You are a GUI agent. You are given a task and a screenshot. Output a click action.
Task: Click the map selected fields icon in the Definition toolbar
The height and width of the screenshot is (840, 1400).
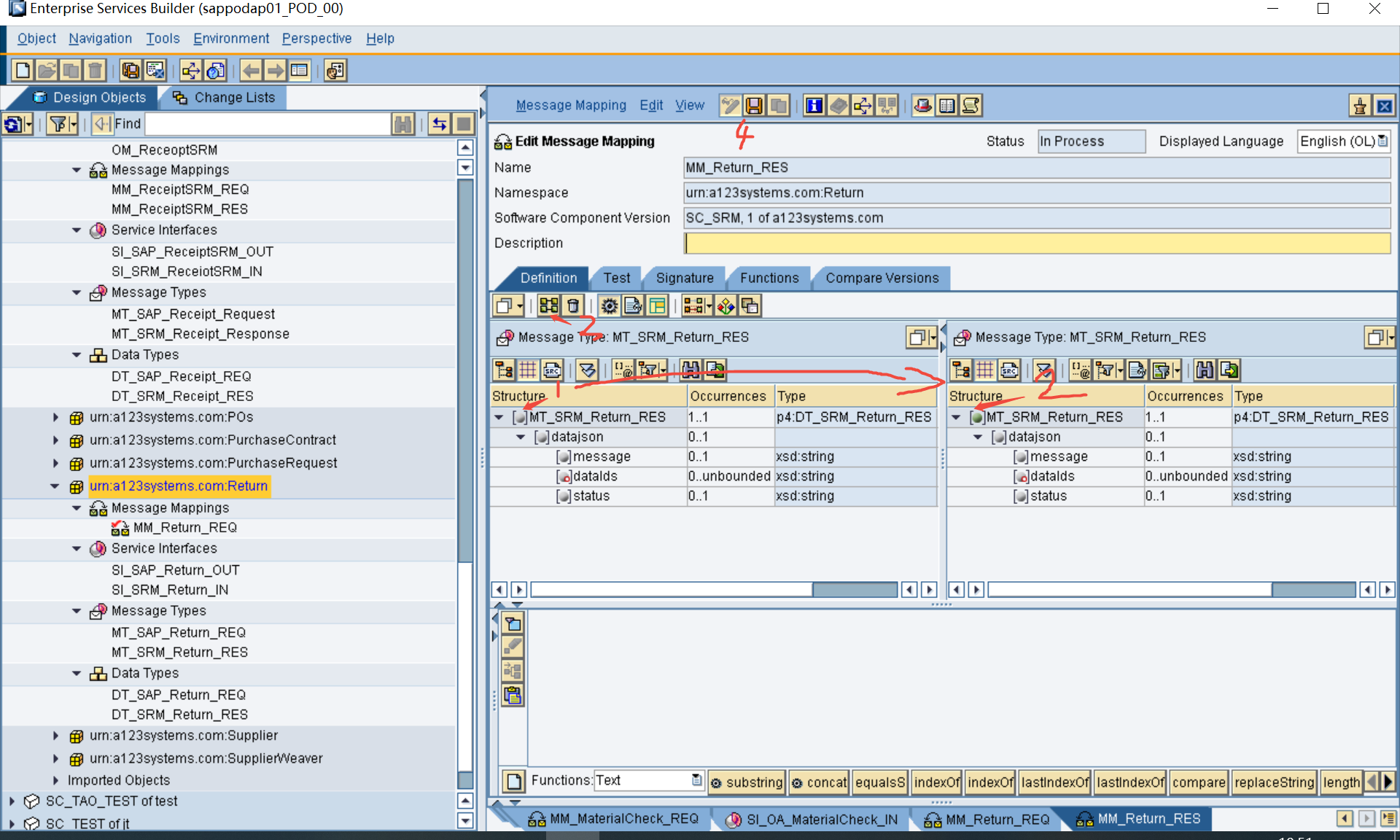[x=549, y=306]
